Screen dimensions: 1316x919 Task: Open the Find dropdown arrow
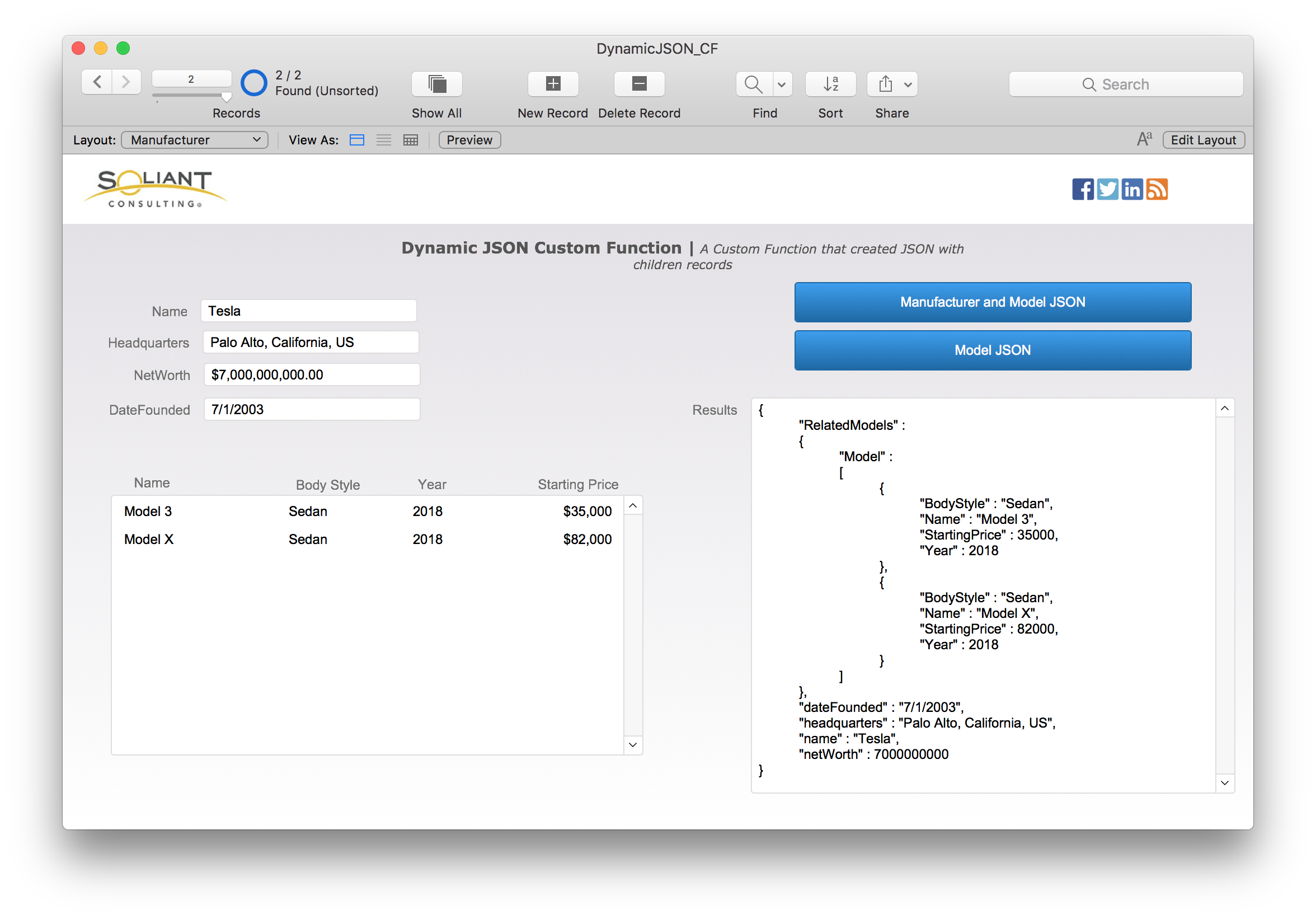782,85
